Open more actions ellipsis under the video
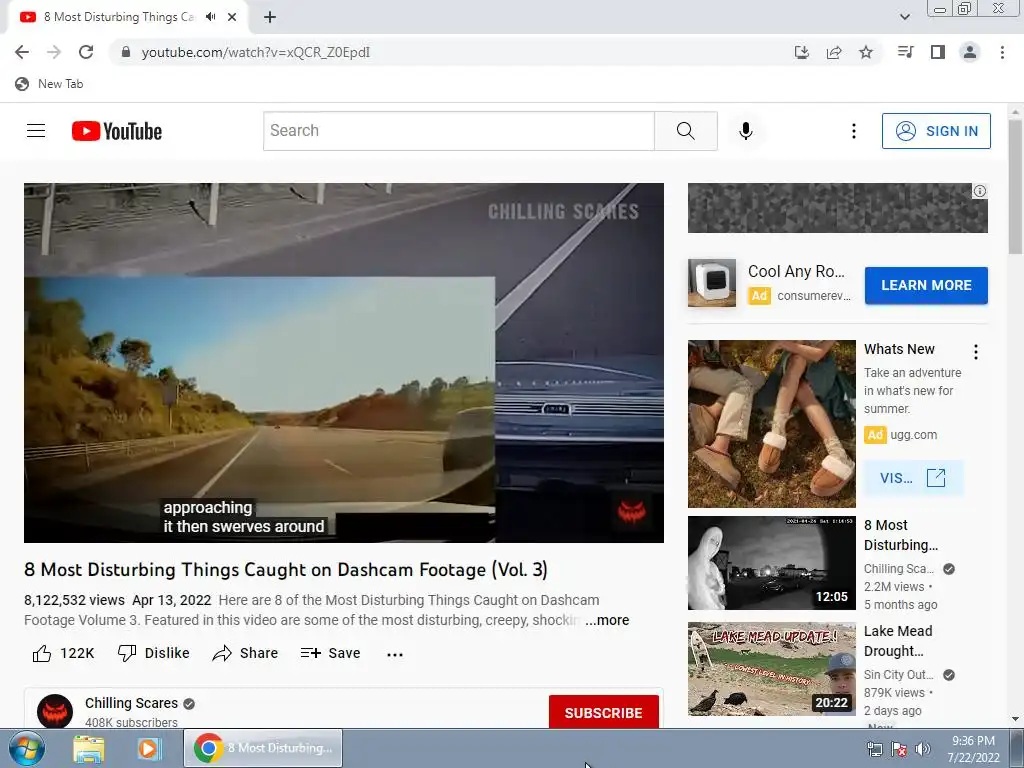This screenshot has height=768, width=1024. point(395,654)
